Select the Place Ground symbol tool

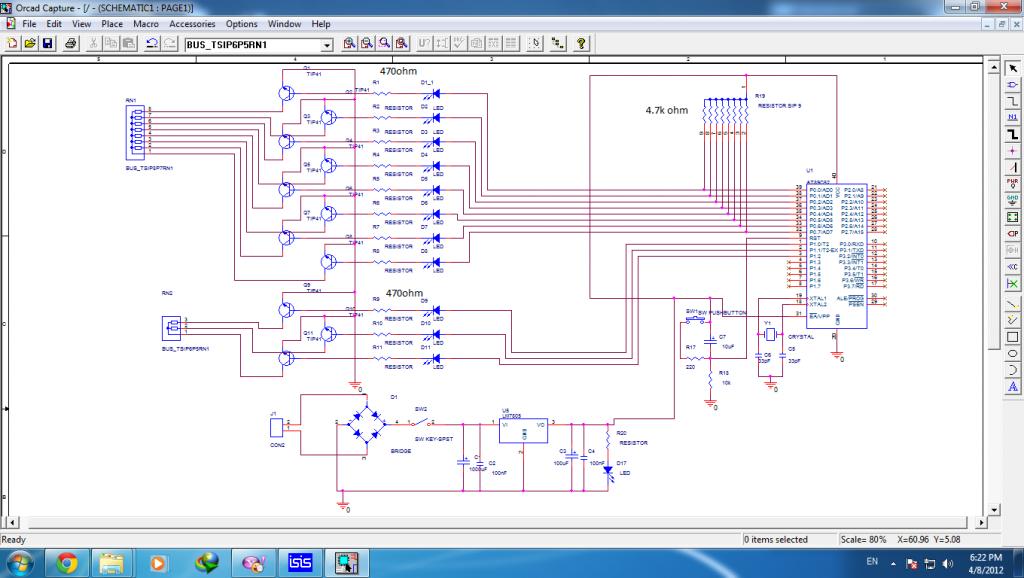(1012, 199)
